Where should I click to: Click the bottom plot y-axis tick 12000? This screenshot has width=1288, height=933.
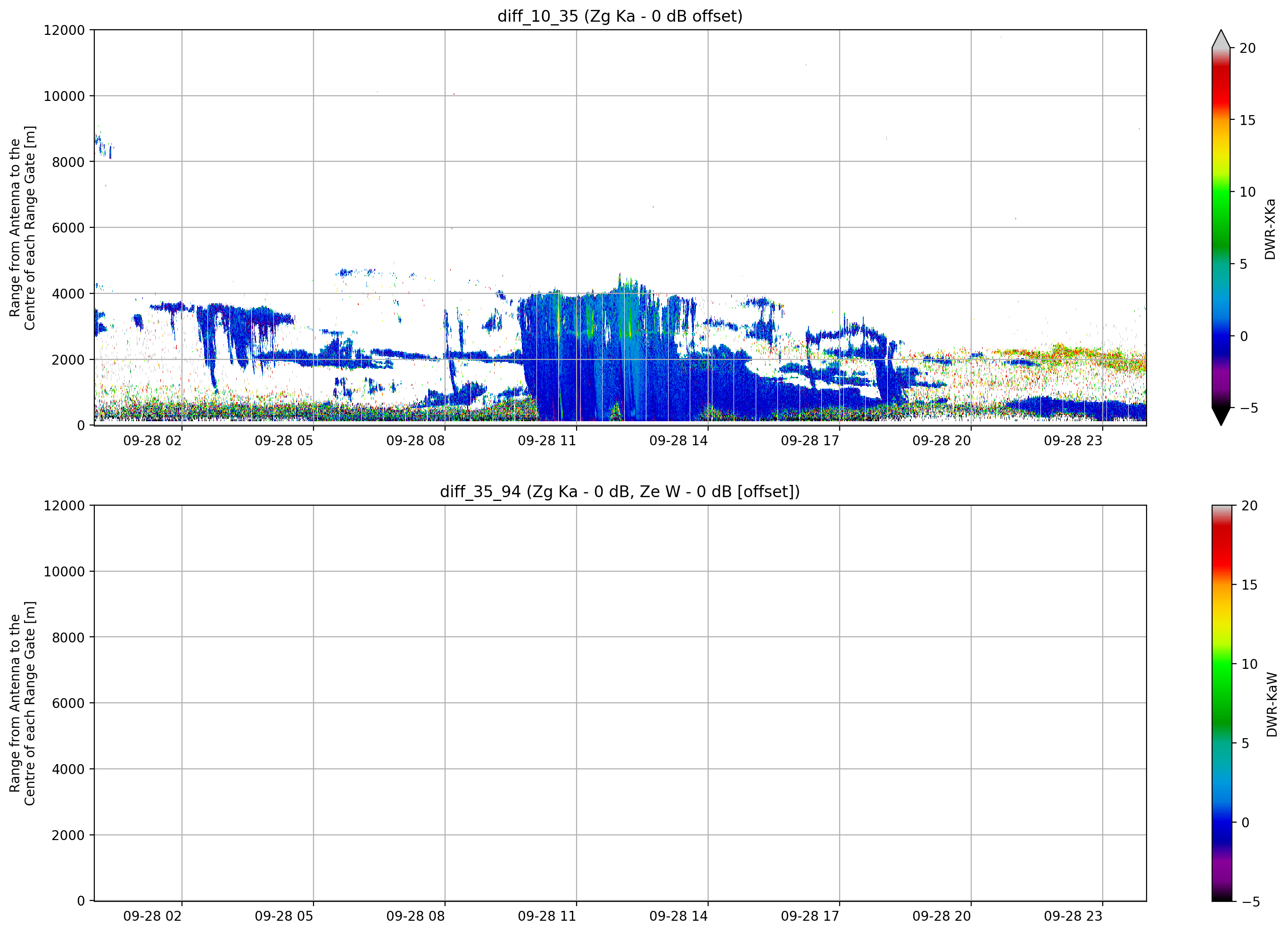click(64, 506)
